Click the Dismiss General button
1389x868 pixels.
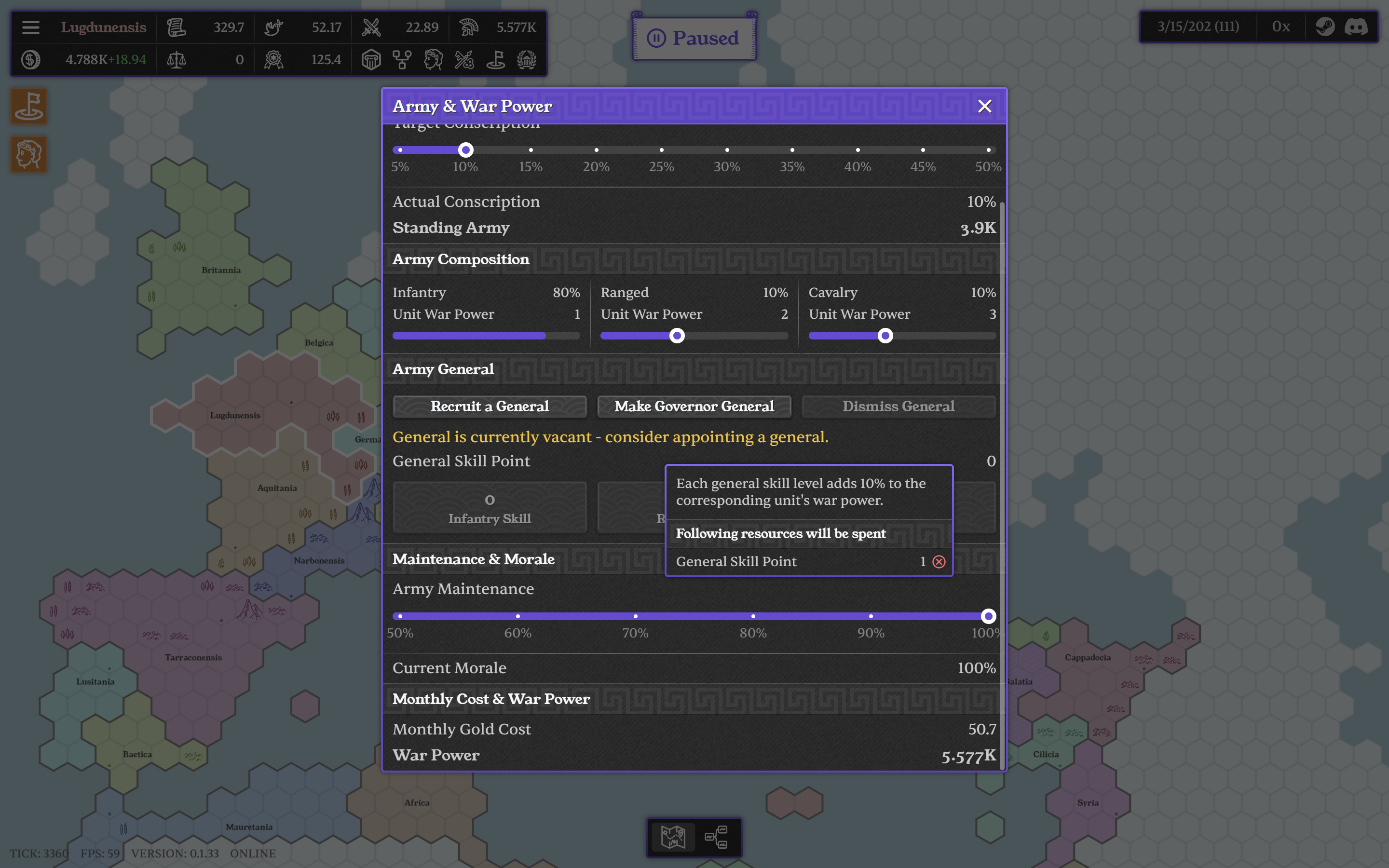[898, 406]
